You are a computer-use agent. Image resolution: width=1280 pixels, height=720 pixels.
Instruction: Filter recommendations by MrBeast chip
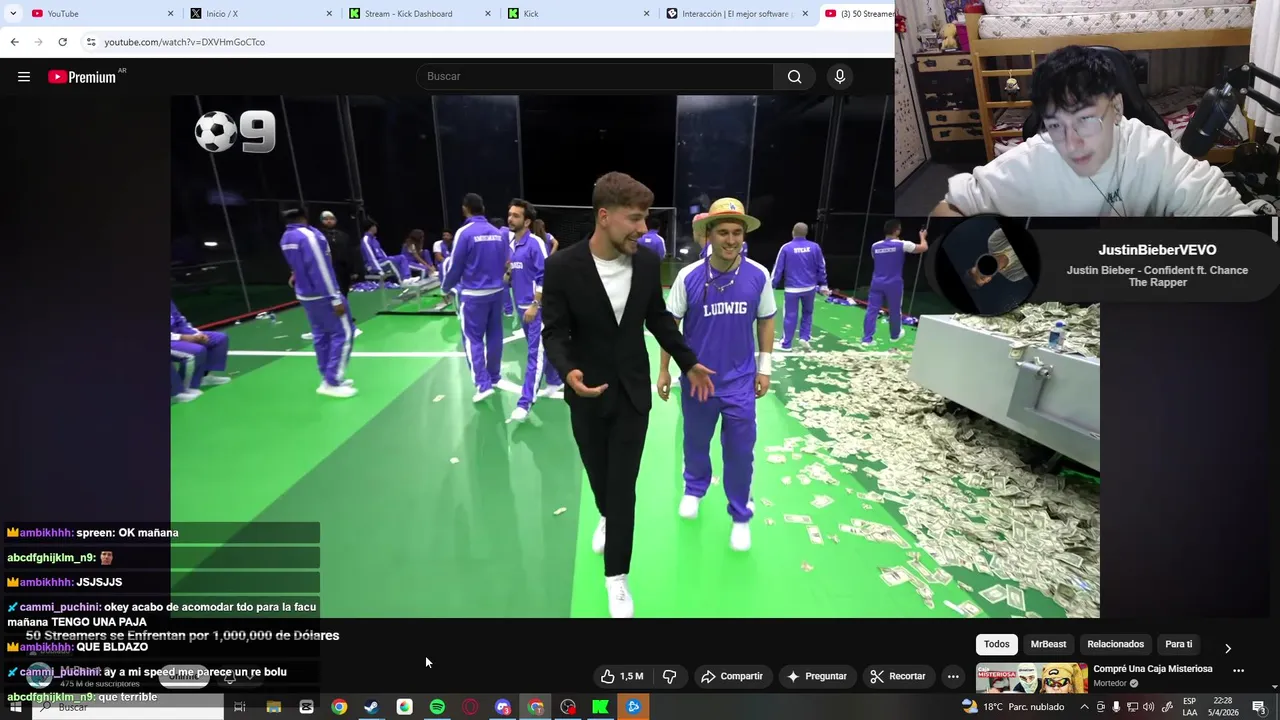[1048, 645]
